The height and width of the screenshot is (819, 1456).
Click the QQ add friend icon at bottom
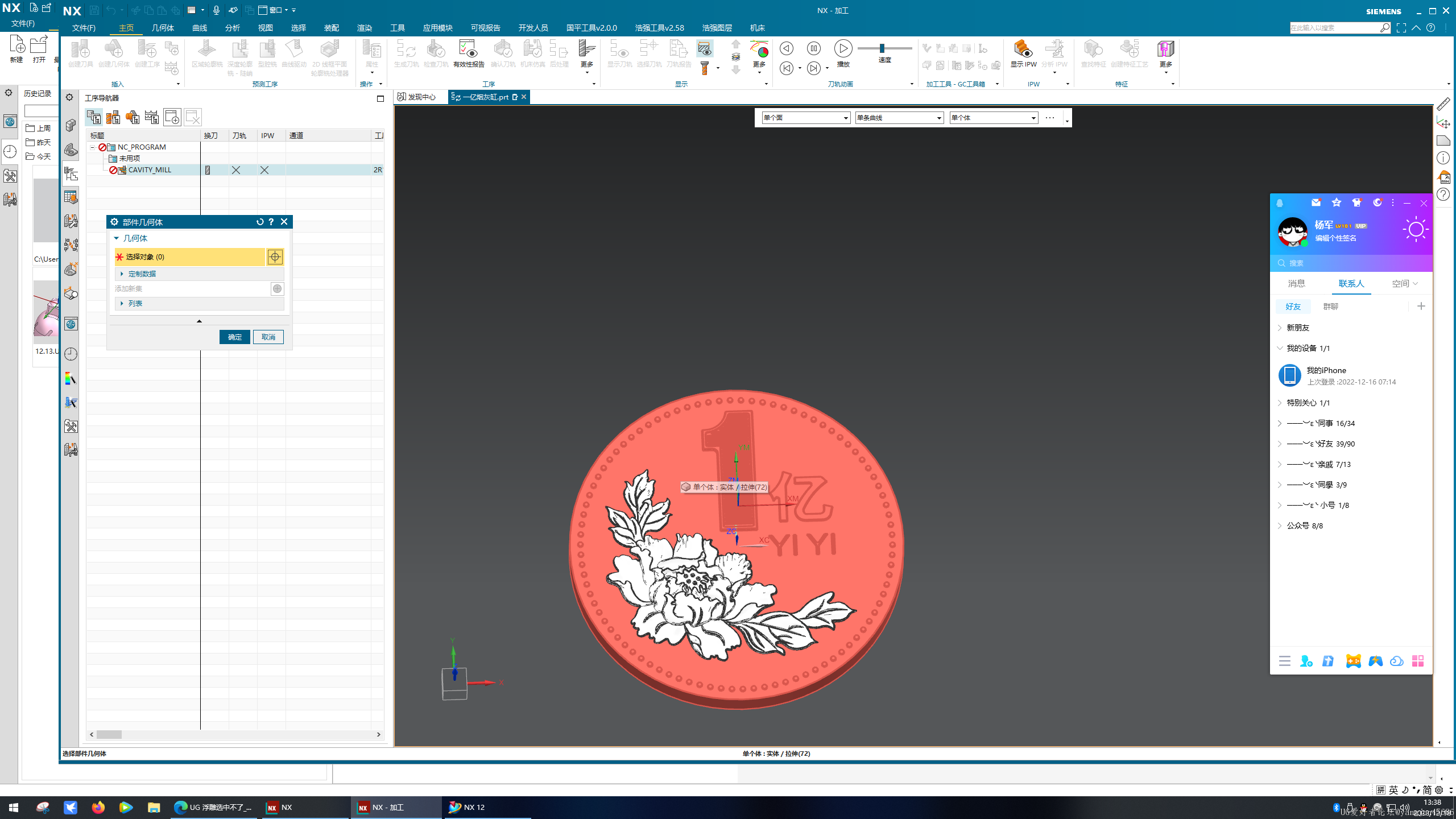pos(1306,661)
